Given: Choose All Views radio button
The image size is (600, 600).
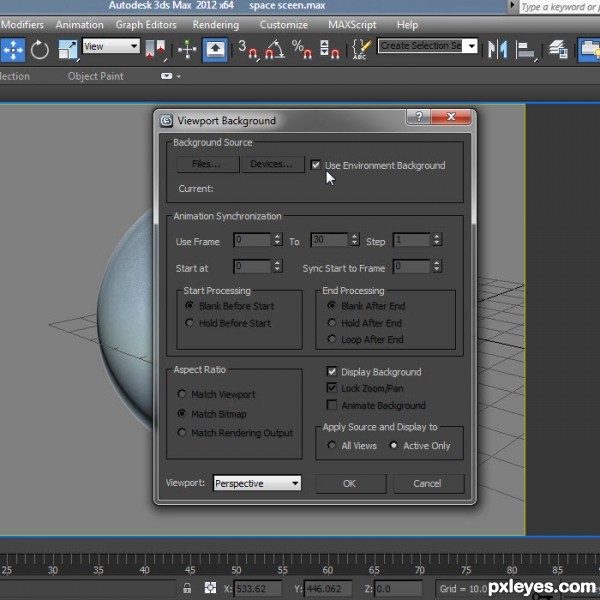Looking at the screenshot, I should pos(332,445).
